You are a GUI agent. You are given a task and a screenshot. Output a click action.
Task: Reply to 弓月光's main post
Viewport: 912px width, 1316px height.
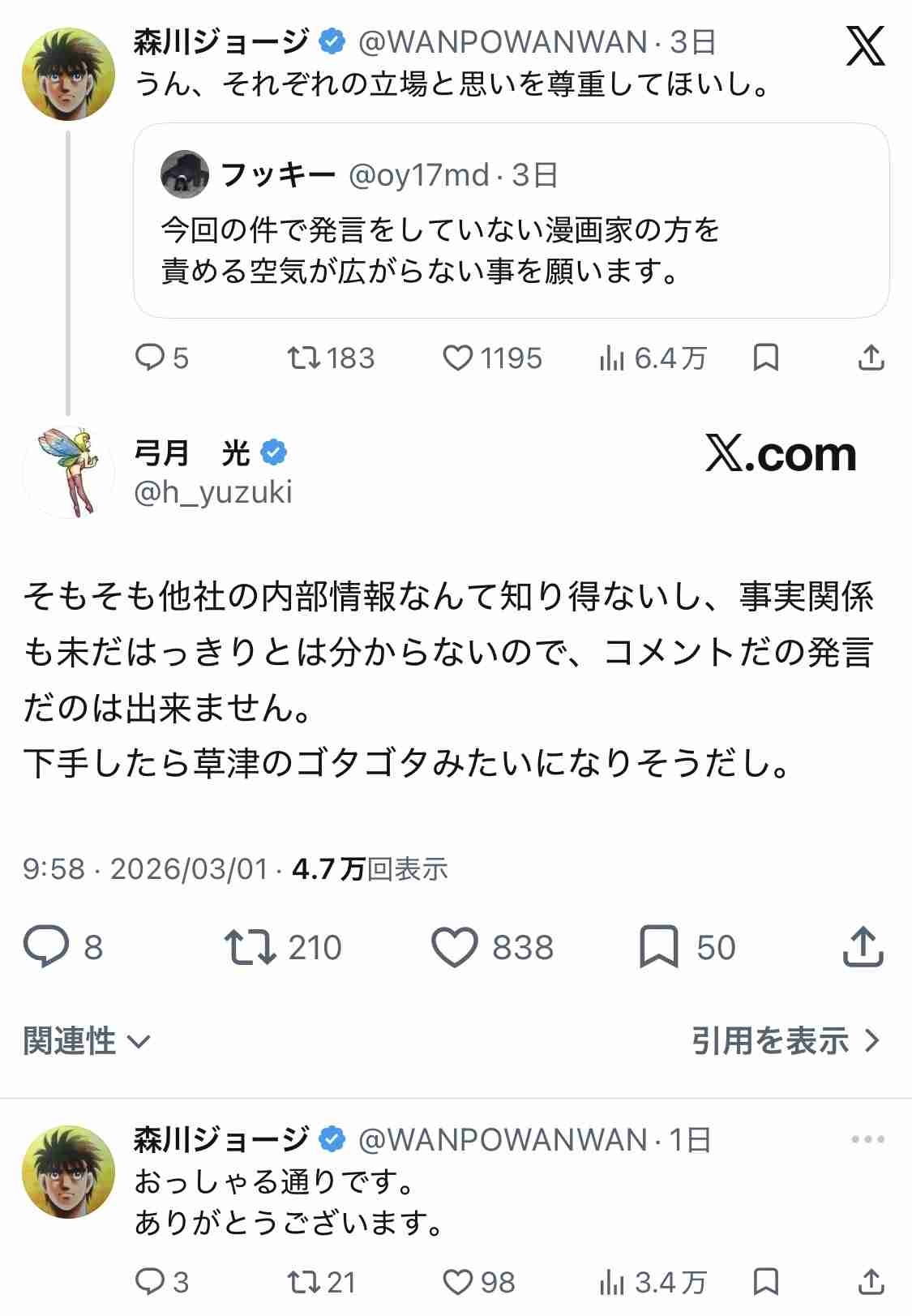[x=46, y=947]
